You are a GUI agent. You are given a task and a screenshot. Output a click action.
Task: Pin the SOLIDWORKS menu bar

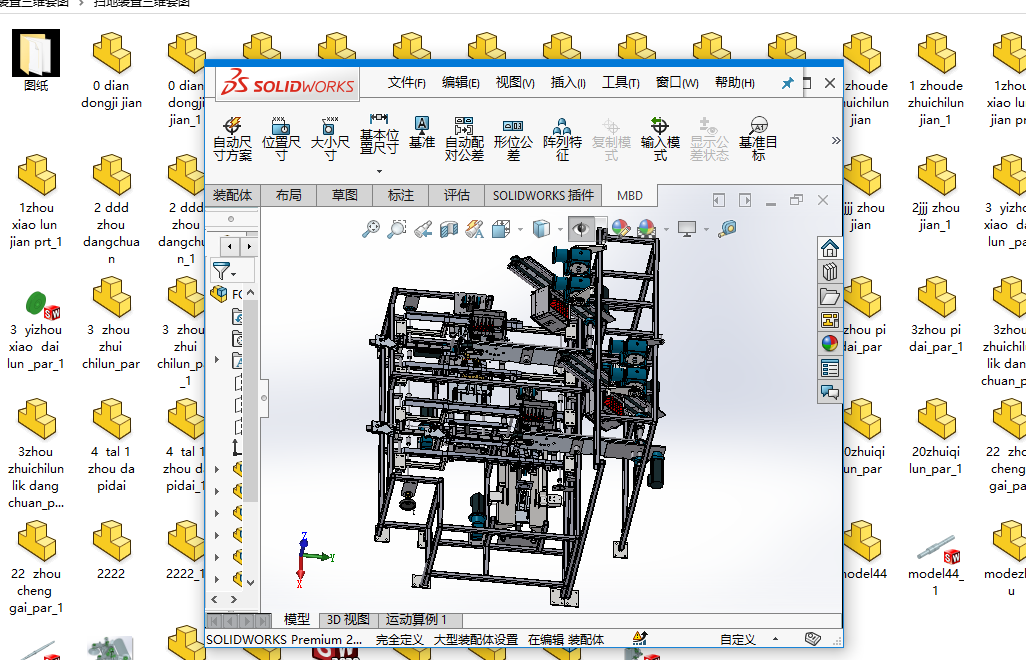[x=787, y=84]
